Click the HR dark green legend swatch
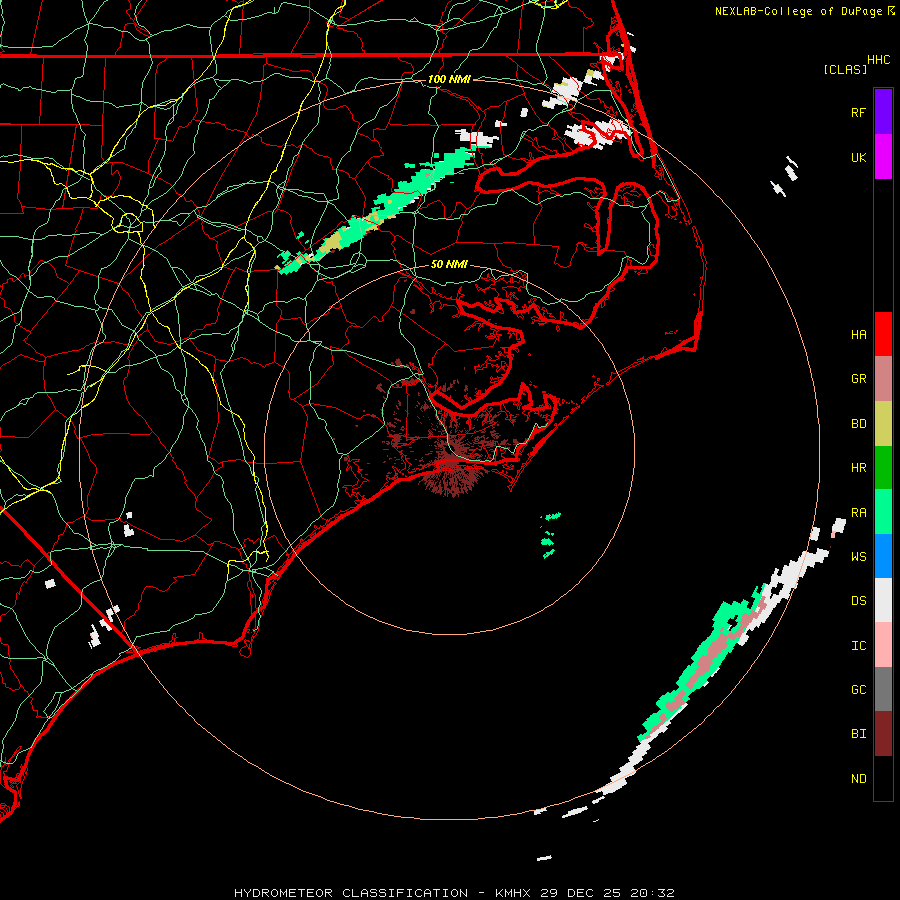The height and width of the screenshot is (900, 900). coord(883,468)
